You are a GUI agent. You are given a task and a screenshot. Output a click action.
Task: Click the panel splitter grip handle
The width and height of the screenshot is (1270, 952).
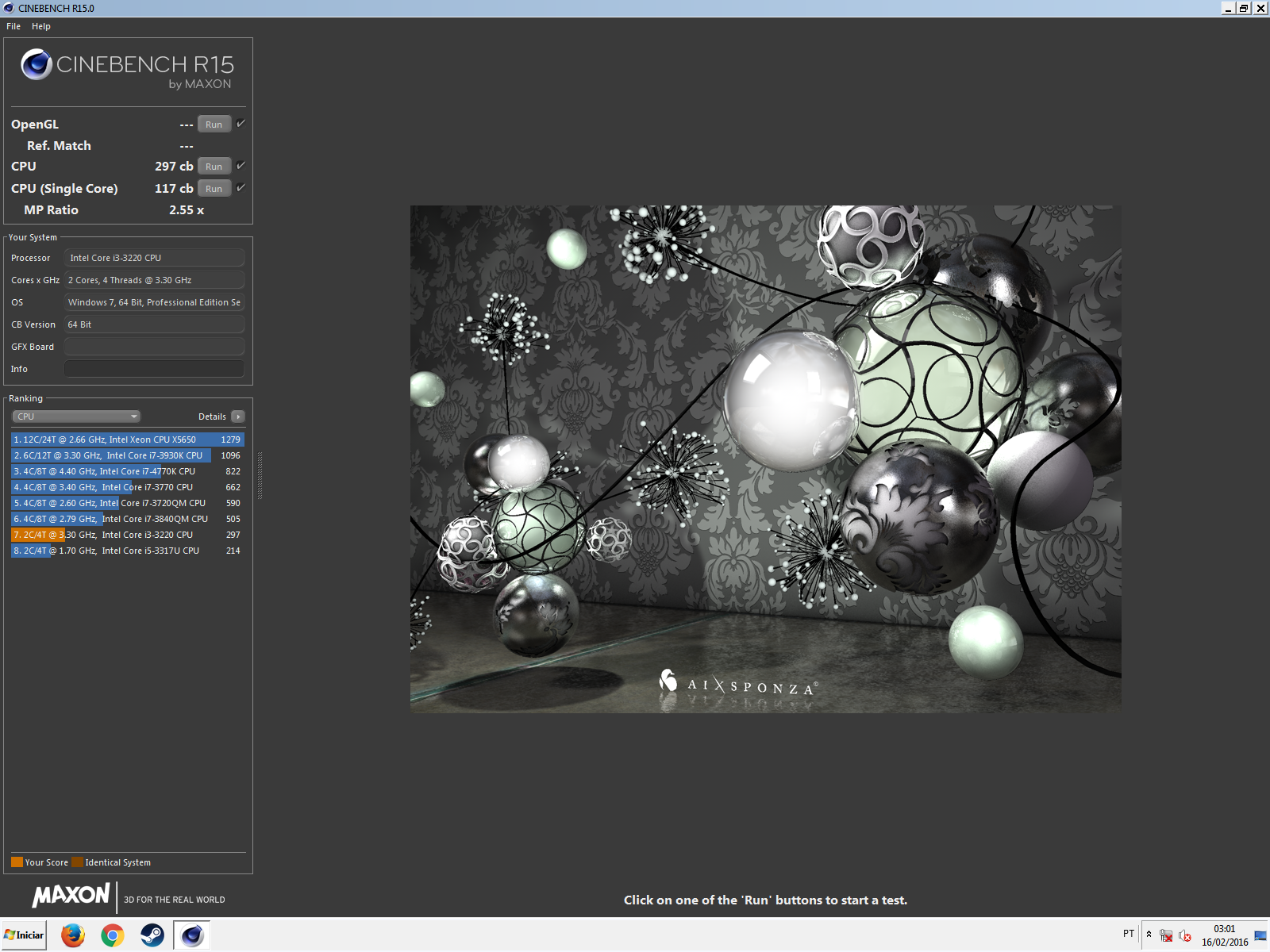point(260,476)
